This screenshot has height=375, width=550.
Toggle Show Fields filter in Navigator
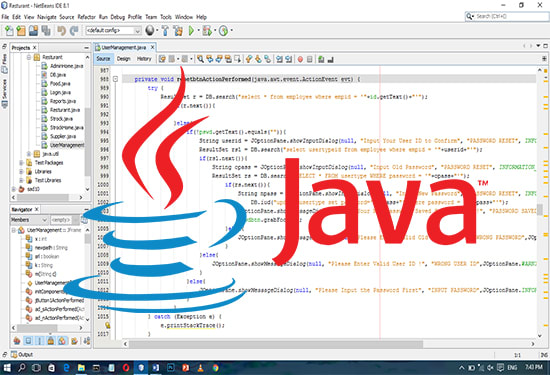coord(28,340)
